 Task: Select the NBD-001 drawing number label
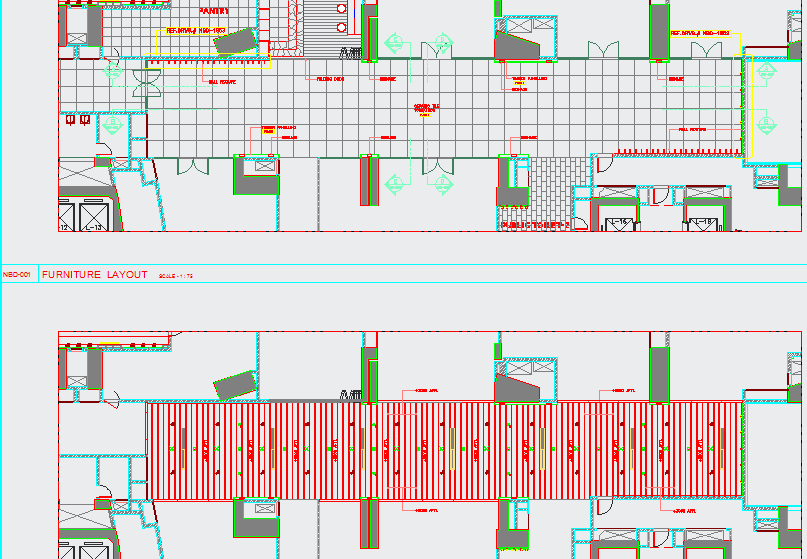click(x=18, y=274)
